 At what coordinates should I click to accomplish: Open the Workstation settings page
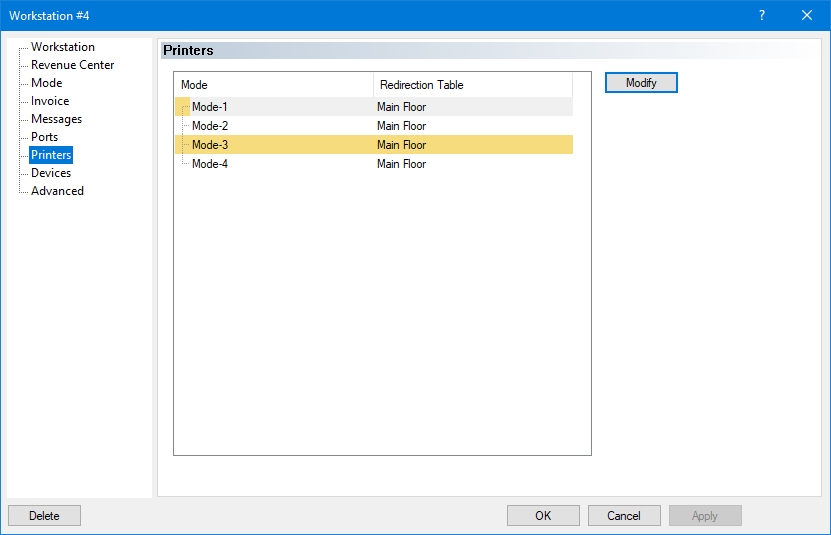coord(62,47)
